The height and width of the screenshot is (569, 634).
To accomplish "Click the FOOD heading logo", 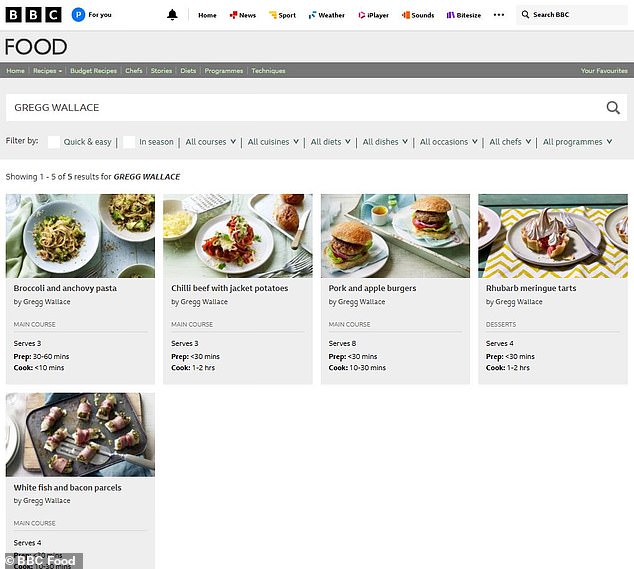I will (36, 47).
